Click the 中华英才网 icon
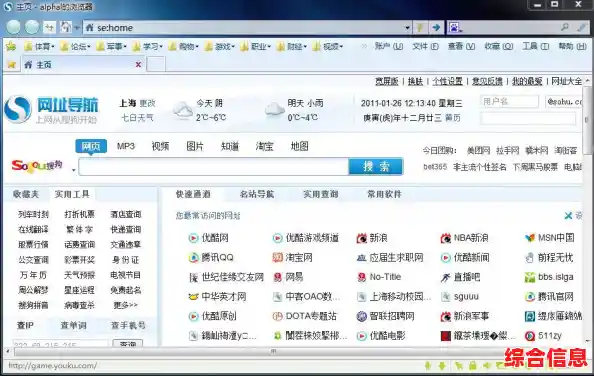The image size is (594, 376). pyautogui.click(x=193, y=296)
